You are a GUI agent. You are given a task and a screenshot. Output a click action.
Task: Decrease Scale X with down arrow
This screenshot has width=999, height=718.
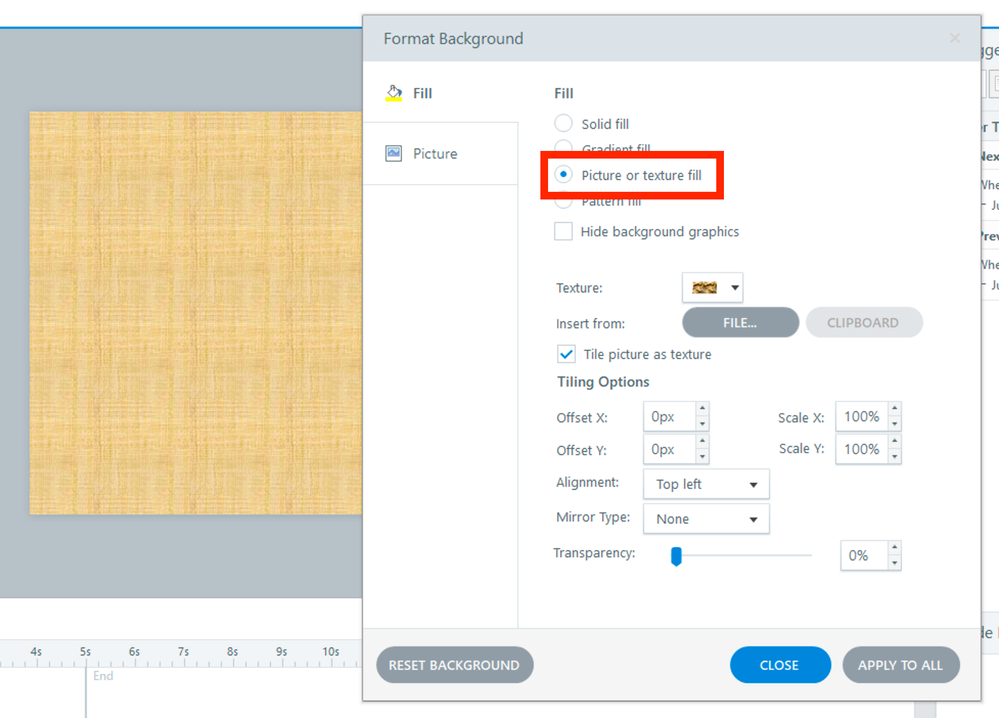point(895,424)
